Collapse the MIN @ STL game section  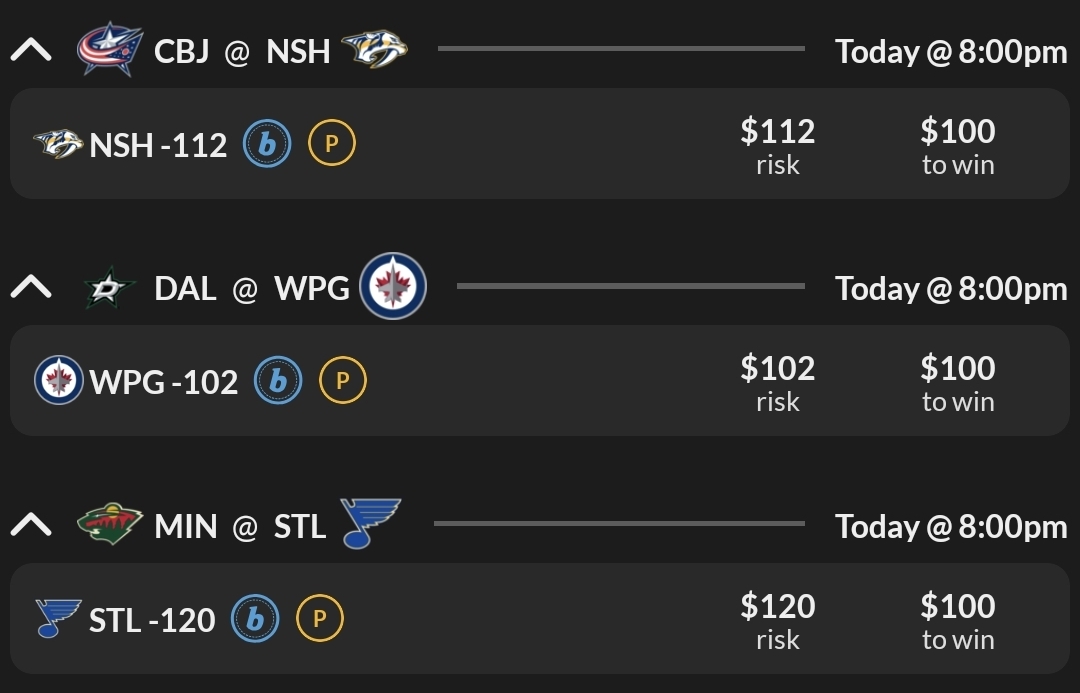click(31, 524)
